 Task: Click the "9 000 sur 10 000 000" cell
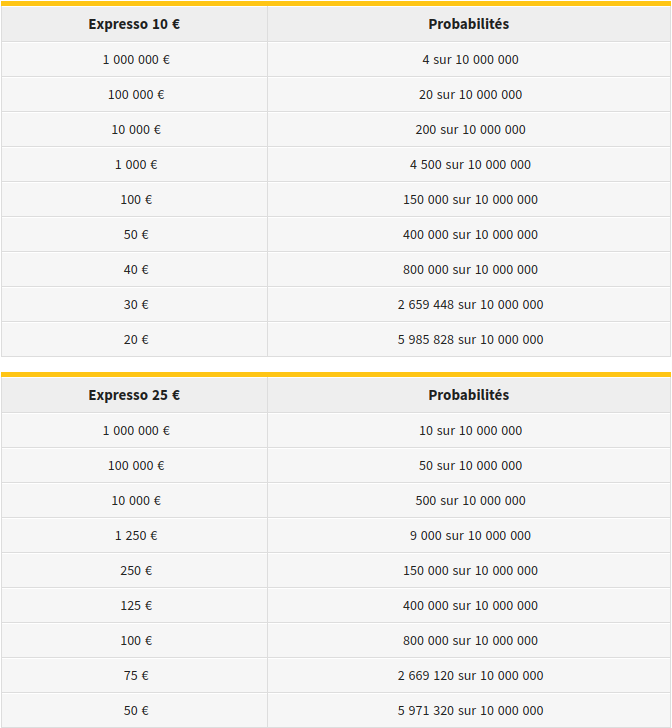pyautogui.click(x=470, y=536)
